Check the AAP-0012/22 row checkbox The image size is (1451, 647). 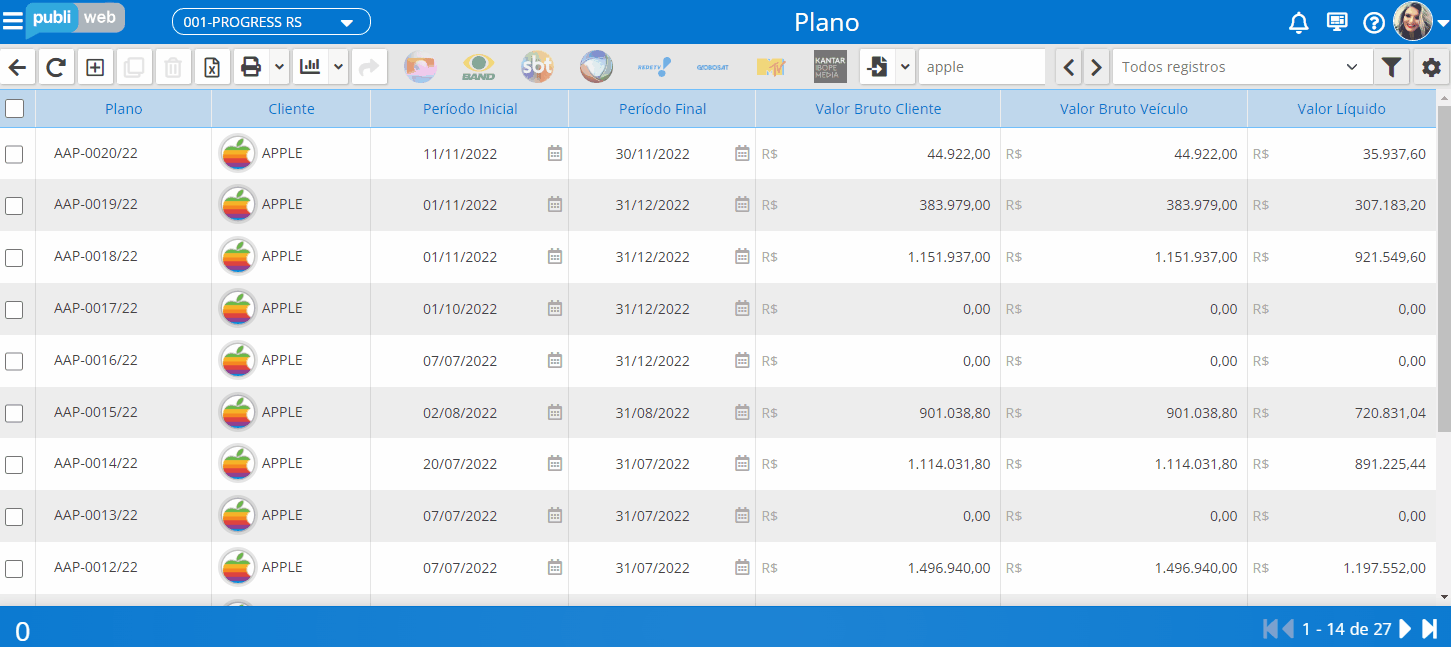(14, 569)
